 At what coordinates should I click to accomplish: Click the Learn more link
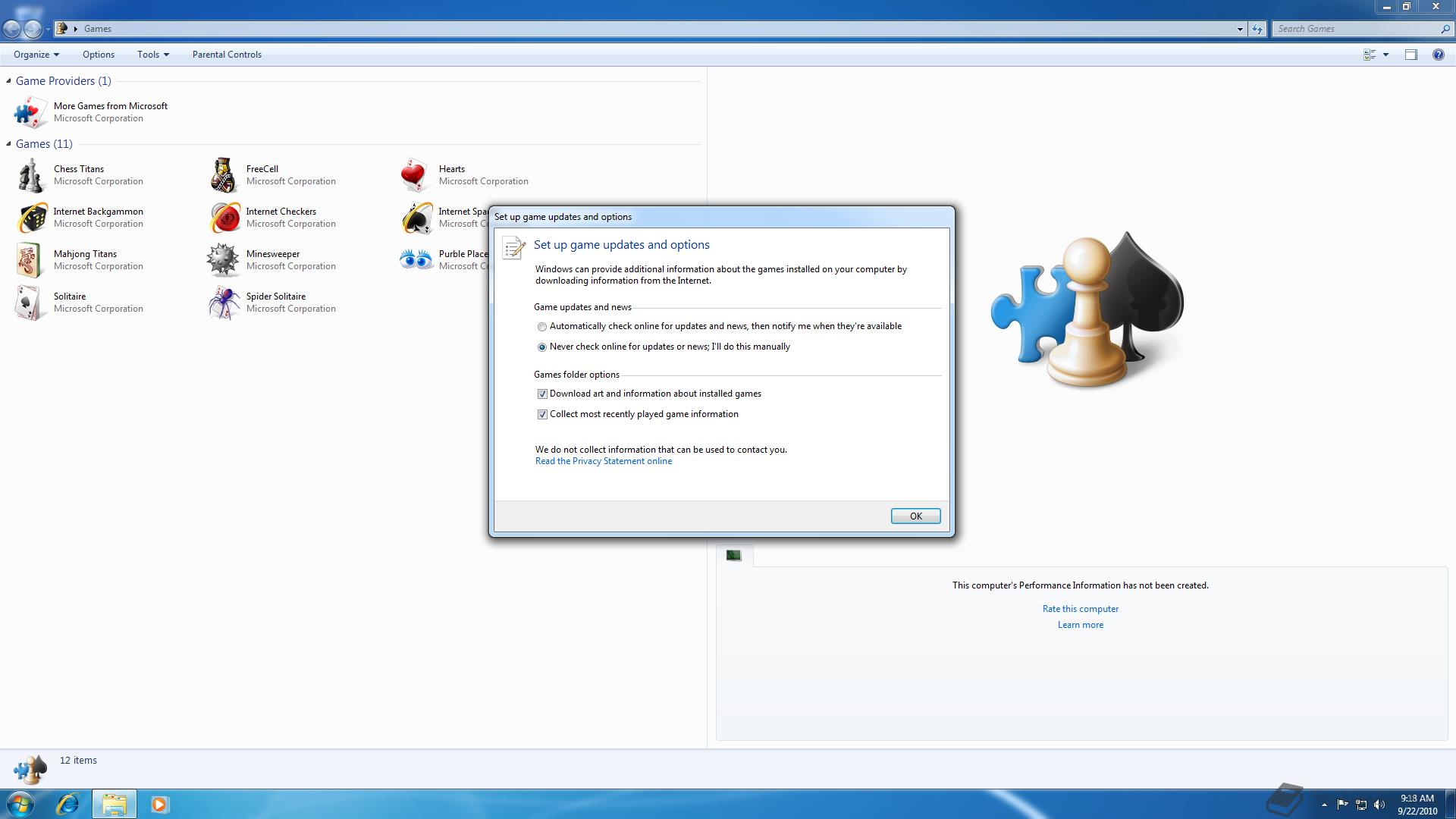[x=1080, y=625]
